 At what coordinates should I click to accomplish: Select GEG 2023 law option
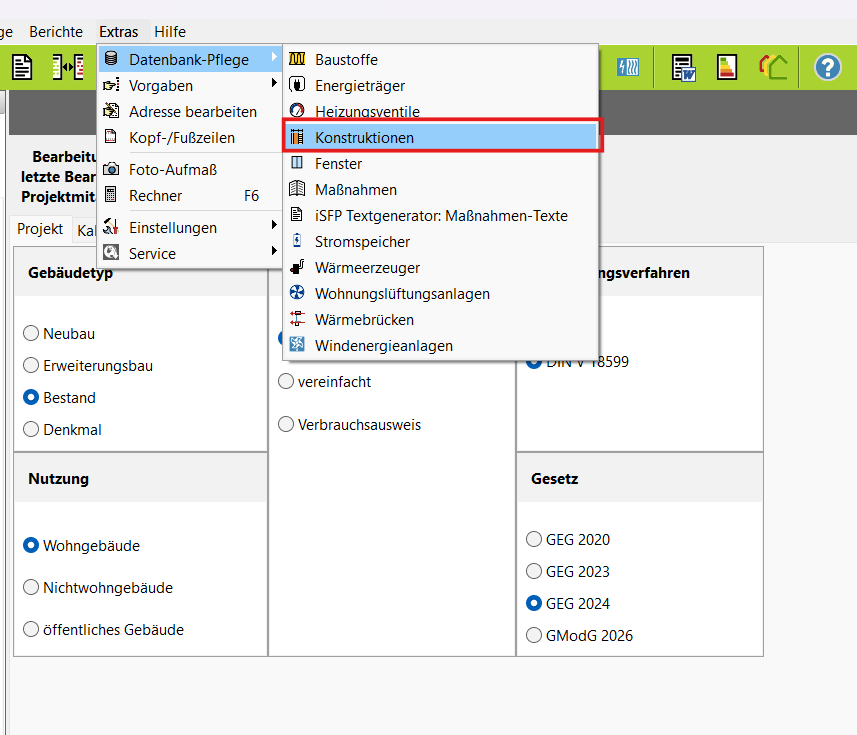click(534, 572)
